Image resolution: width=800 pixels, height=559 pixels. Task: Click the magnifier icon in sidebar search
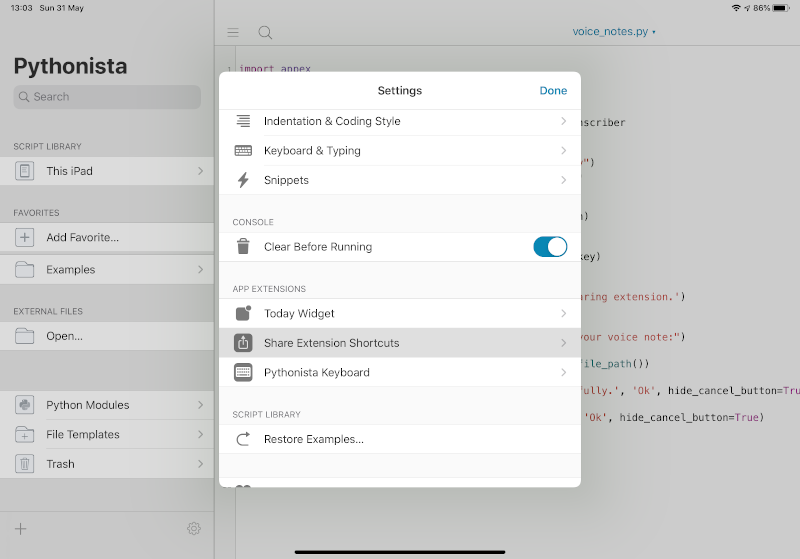click(x=24, y=97)
